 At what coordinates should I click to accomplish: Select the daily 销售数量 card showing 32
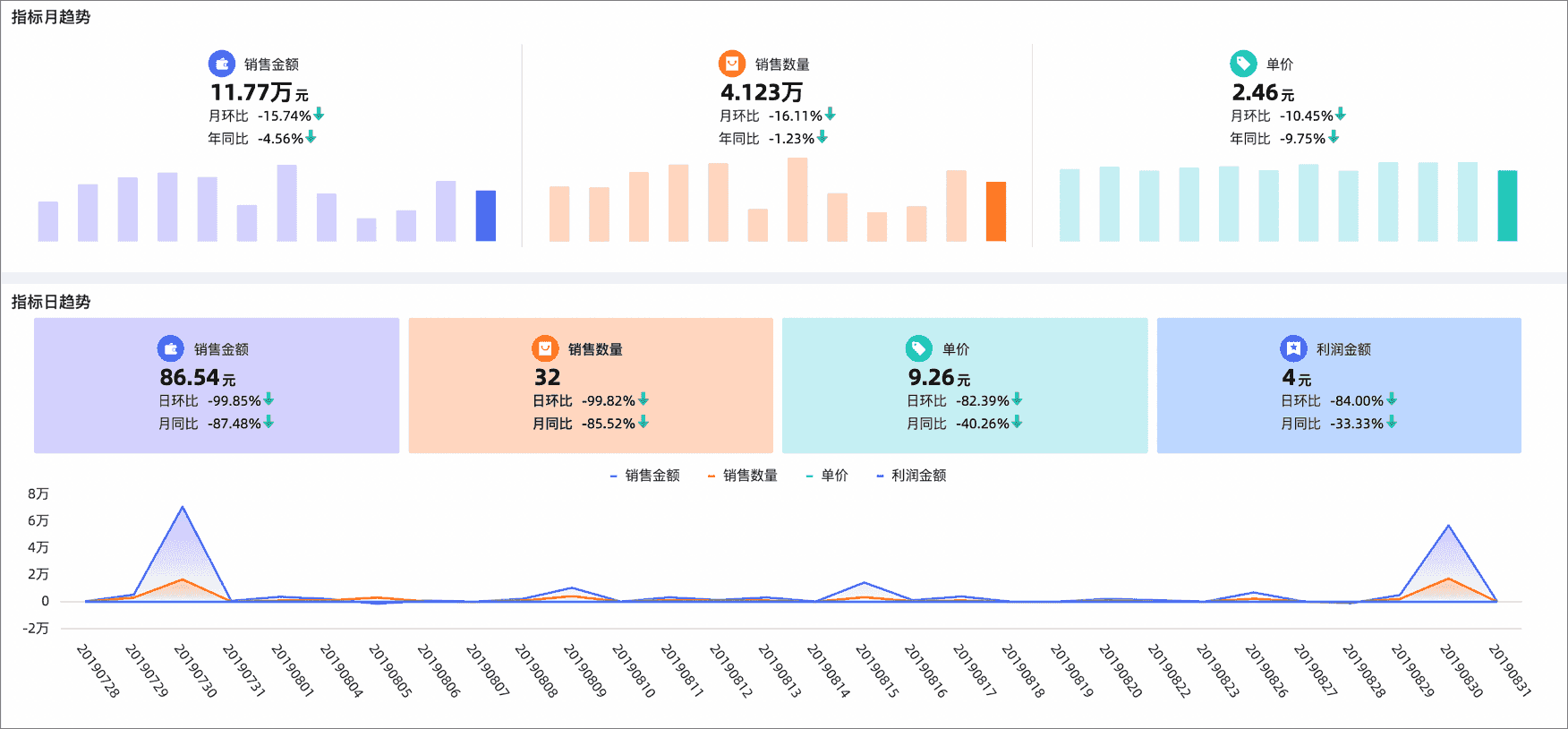pos(591,385)
